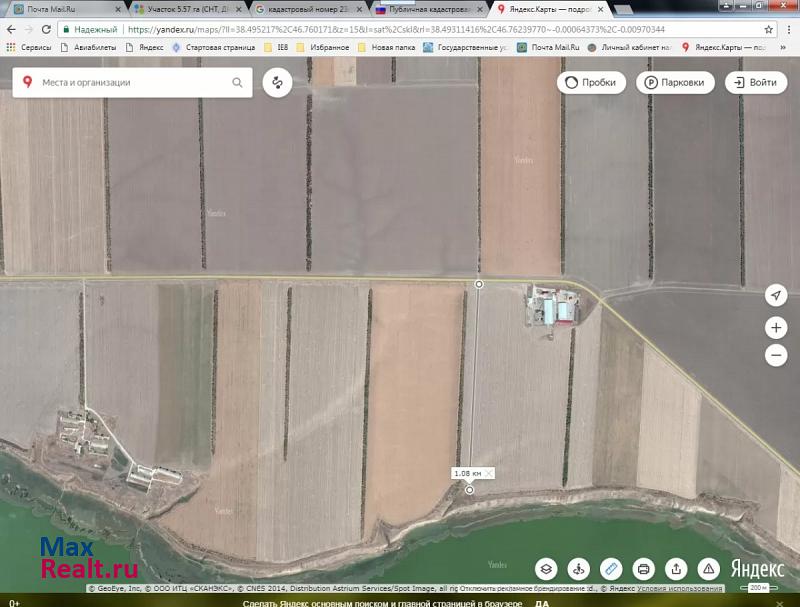Image resolution: width=800 pixels, height=607 pixels.
Task: Print the map with printer icon
Action: click(643, 569)
